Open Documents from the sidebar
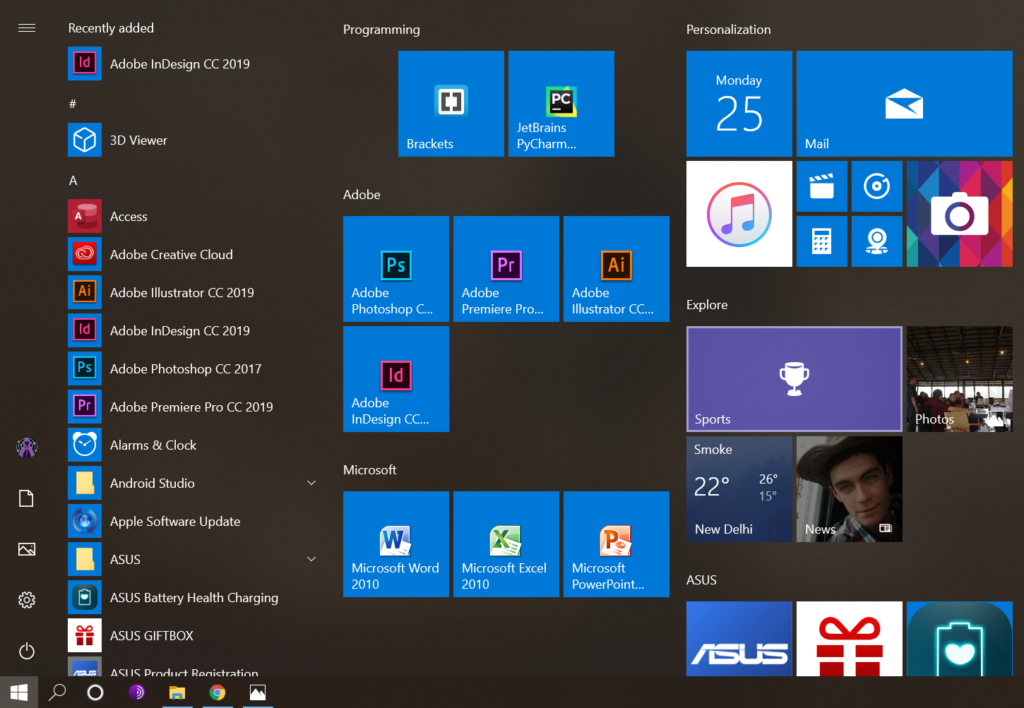This screenshot has height=708, width=1024. tap(27, 499)
